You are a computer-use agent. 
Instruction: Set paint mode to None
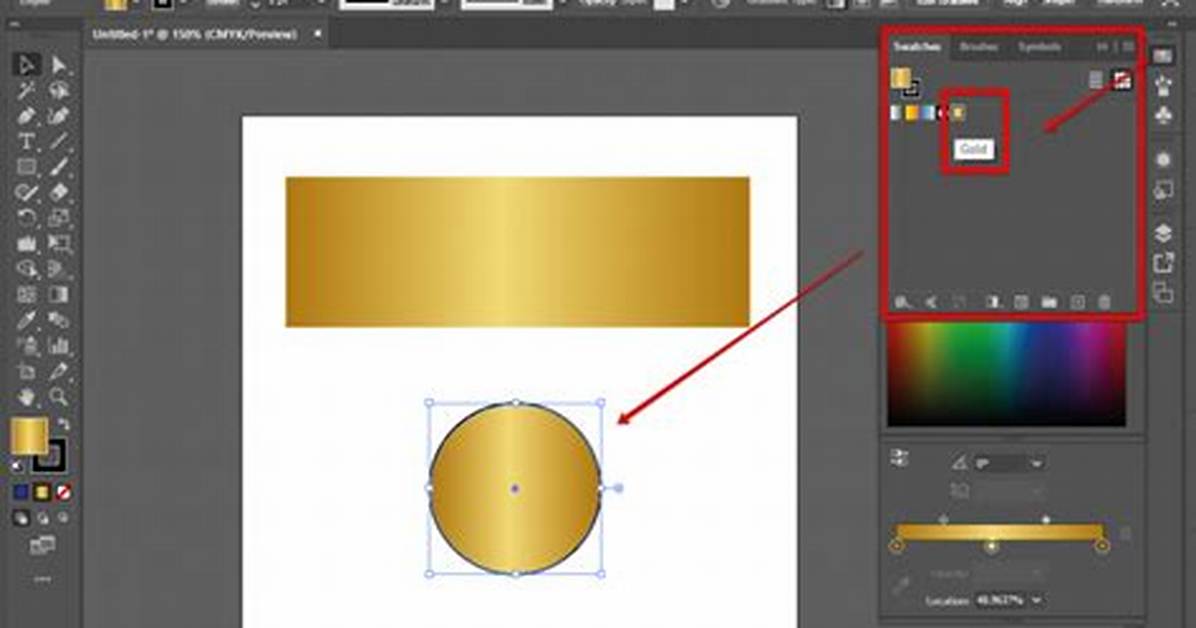[63, 493]
